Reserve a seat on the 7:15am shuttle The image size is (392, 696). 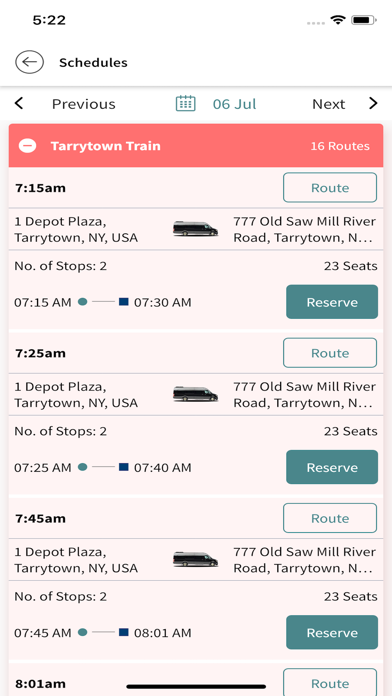pos(332,302)
